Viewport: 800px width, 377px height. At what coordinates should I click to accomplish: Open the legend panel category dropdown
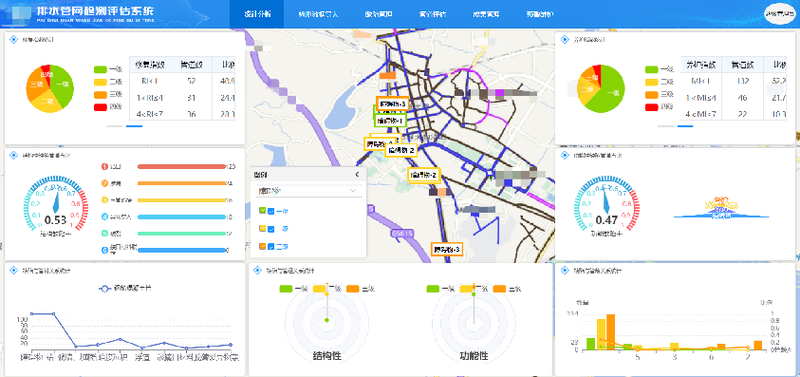tap(308, 191)
